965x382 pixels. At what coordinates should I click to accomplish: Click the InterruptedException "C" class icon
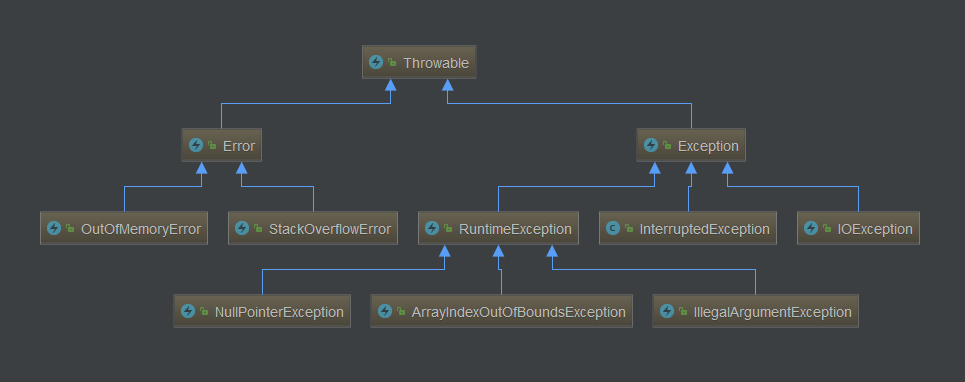point(612,228)
